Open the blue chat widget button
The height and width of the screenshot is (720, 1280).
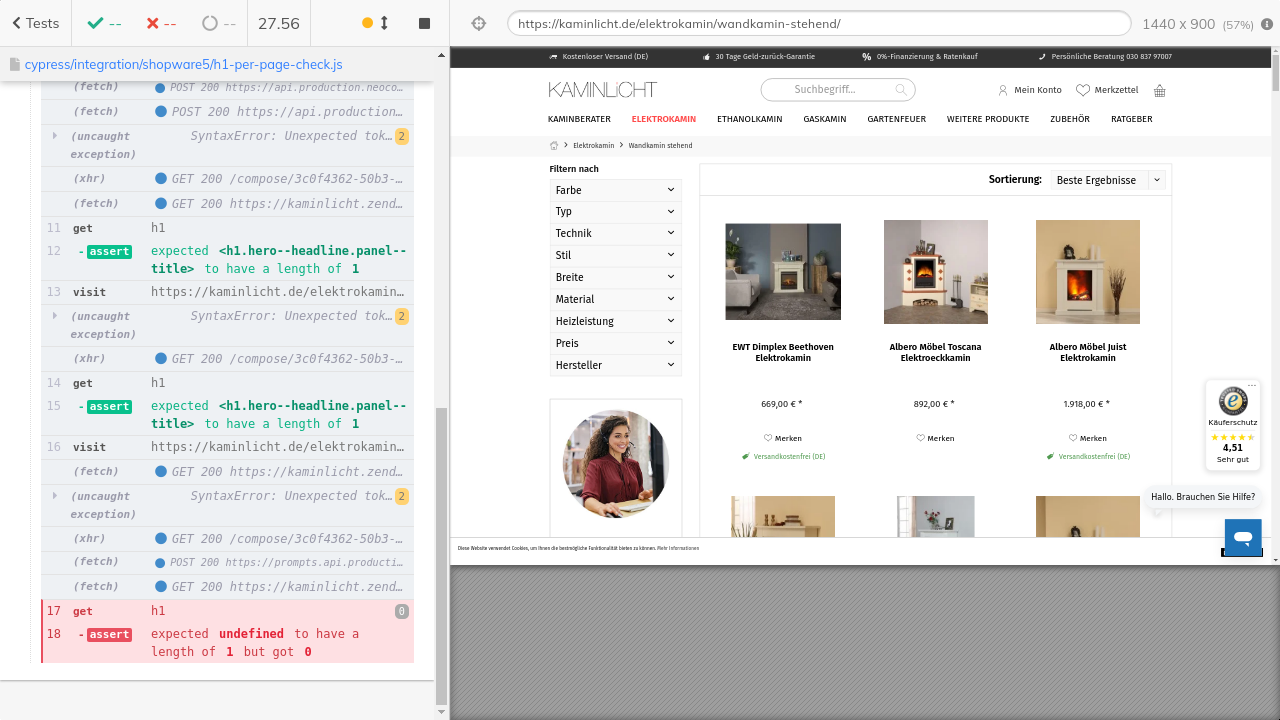1243,537
